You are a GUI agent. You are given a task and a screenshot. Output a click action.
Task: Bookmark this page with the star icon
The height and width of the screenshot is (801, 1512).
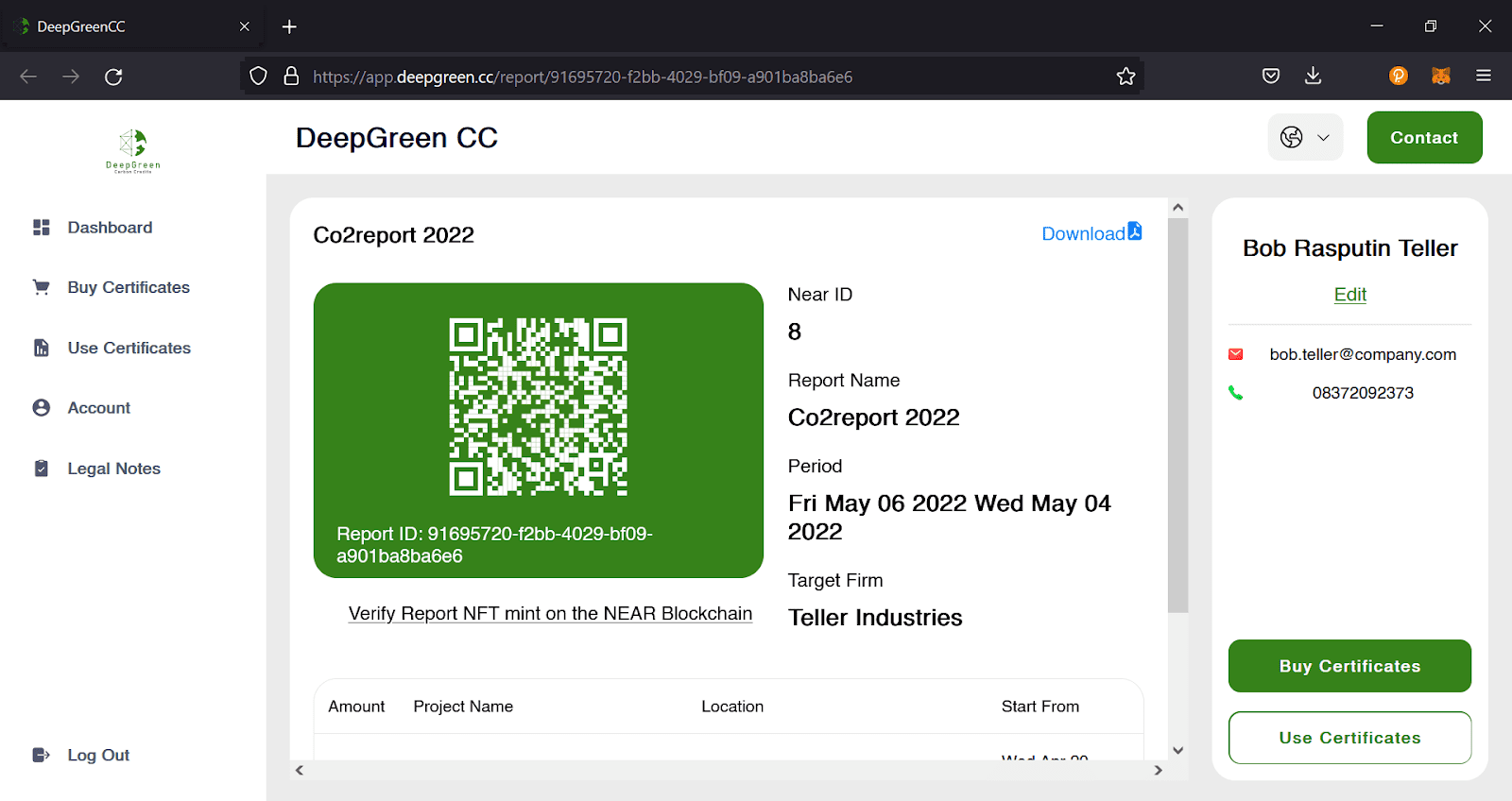pos(1125,77)
